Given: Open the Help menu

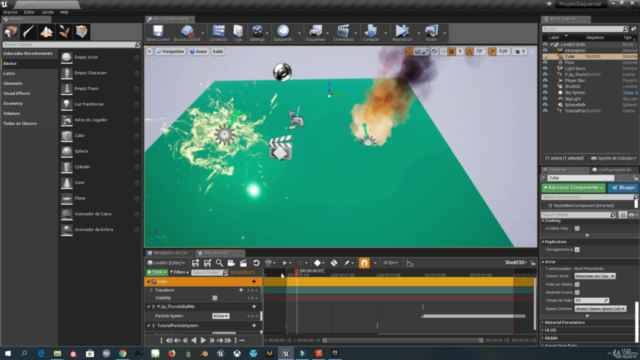Looking at the screenshot, I should (x=64, y=12).
